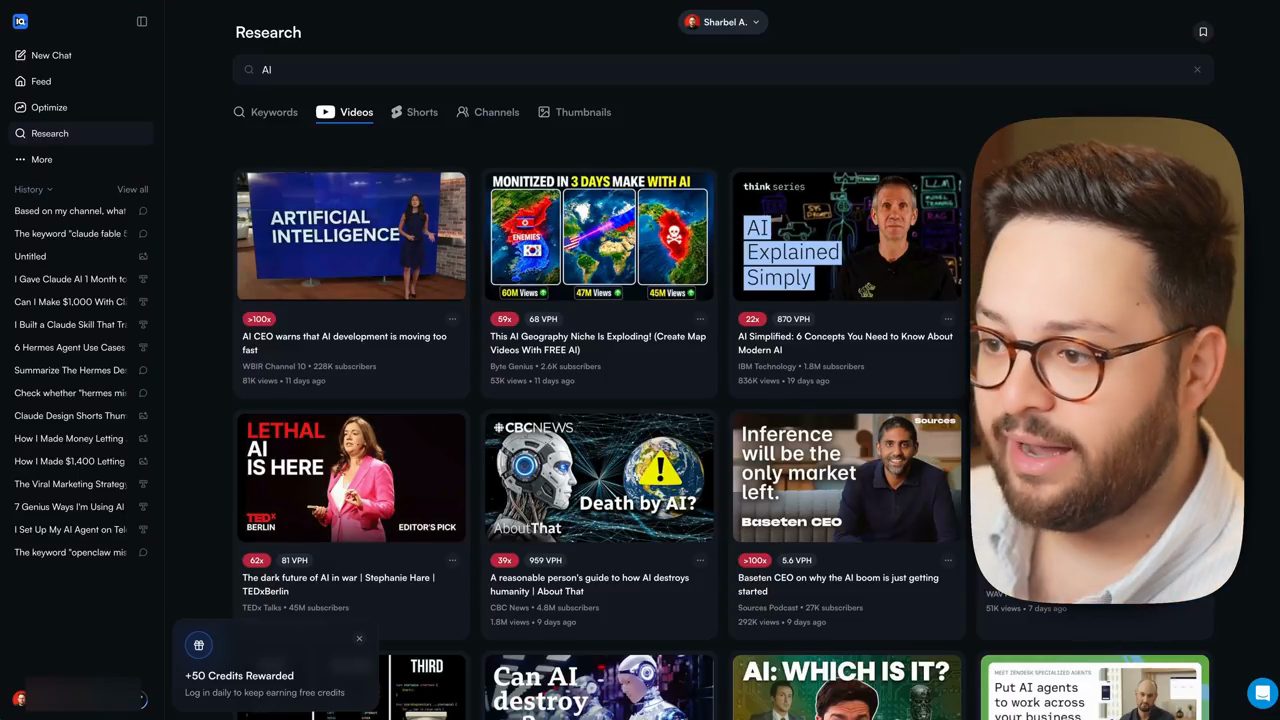Image resolution: width=1280 pixels, height=720 pixels.
Task: Open 'AI Explained Simply' IBM thumbnail
Action: click(847, 236)
